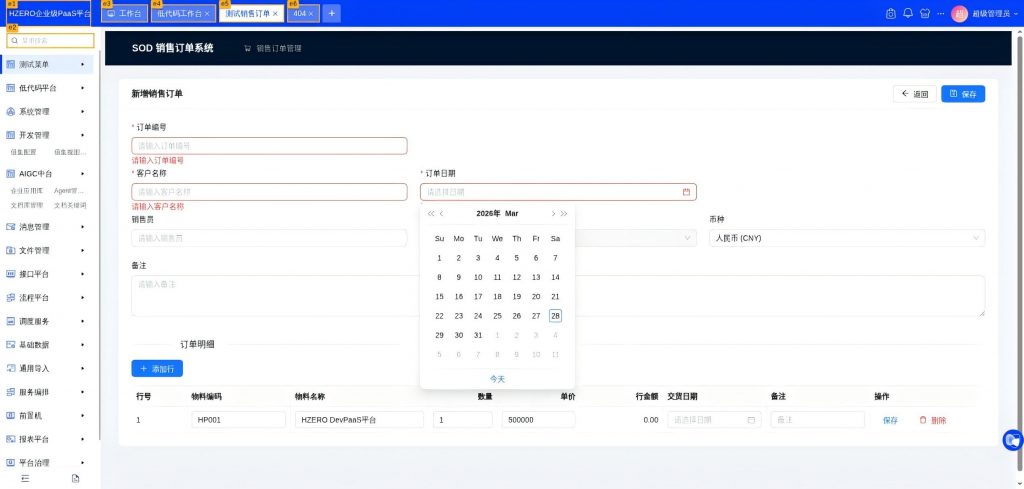This screenshot has height=489, width=1024.
Task: Go to next month in calendar
Action: [x=553, y=213]
